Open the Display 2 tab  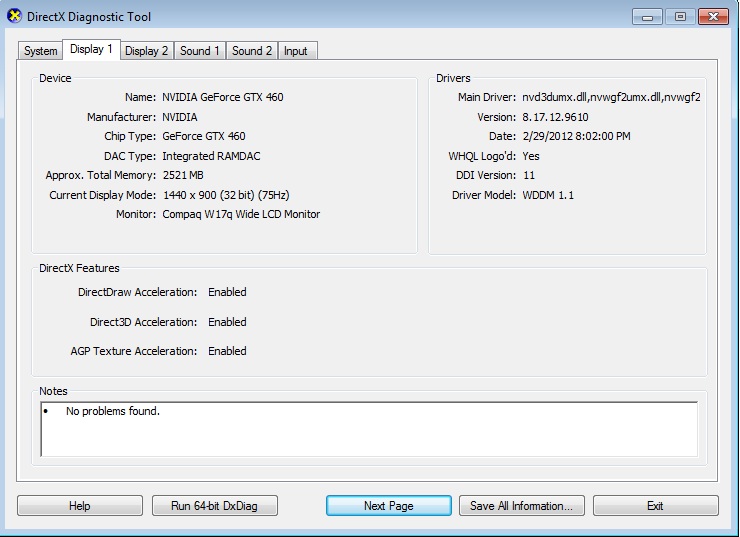(x=147, y=51)
